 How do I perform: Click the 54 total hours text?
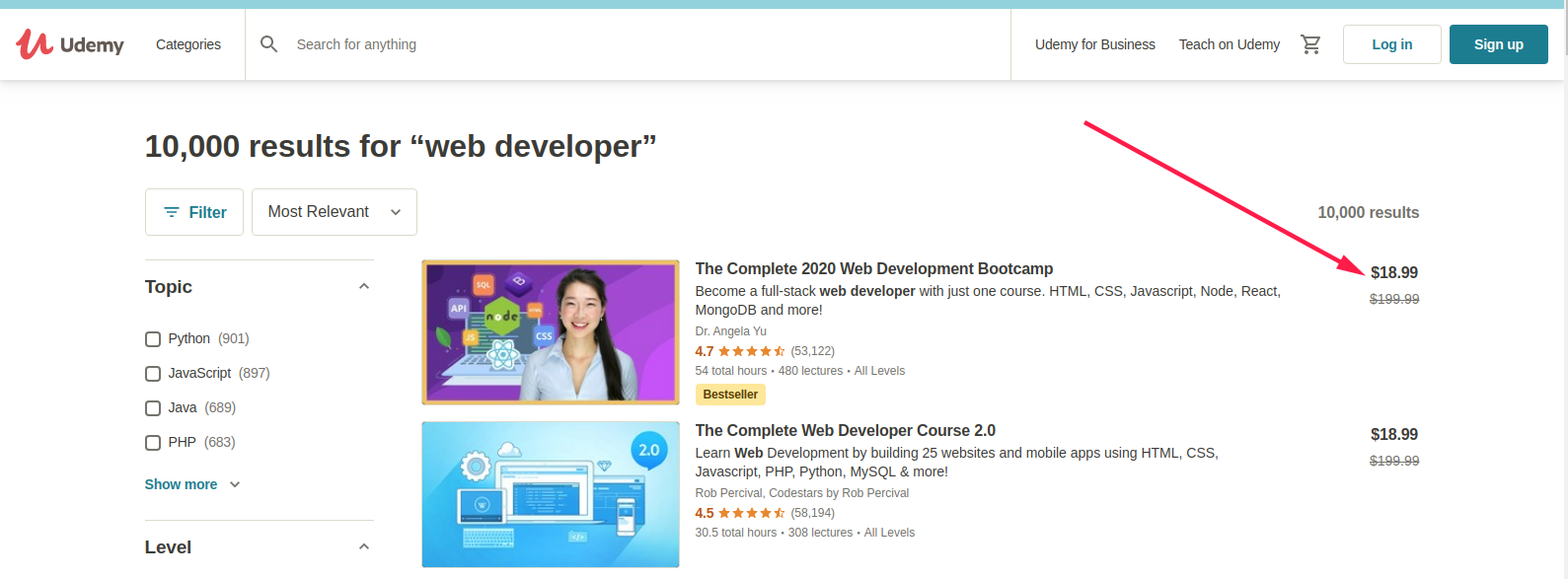pos(731,371)
